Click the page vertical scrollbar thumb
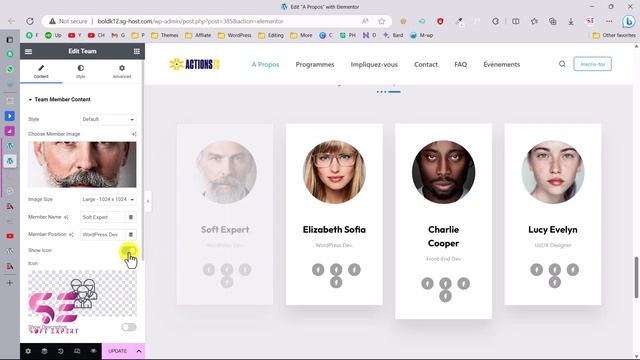This screenshot has width=640, height=360. 636,278
